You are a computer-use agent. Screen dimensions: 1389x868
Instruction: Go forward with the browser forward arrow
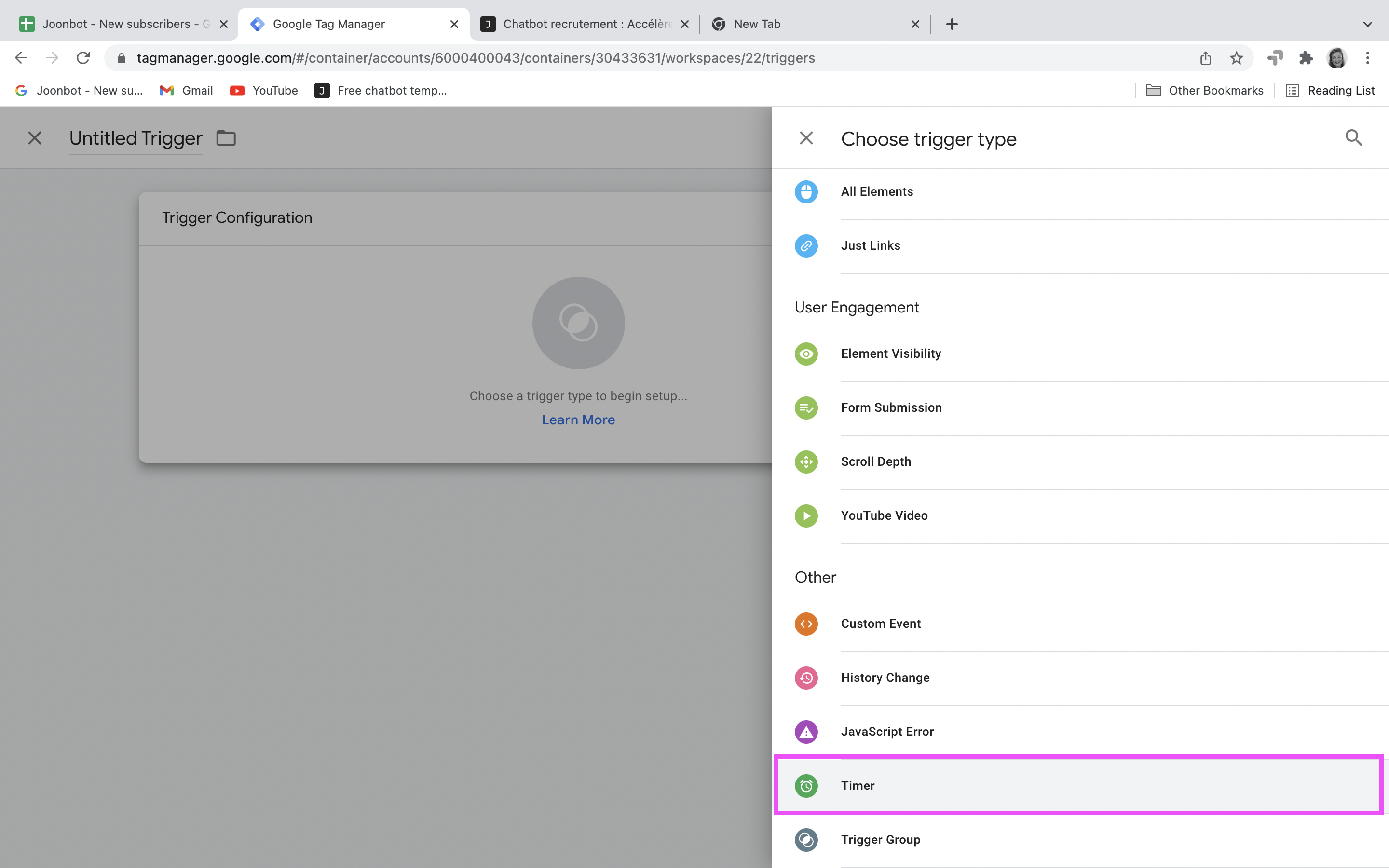click(x=52, y=58)
